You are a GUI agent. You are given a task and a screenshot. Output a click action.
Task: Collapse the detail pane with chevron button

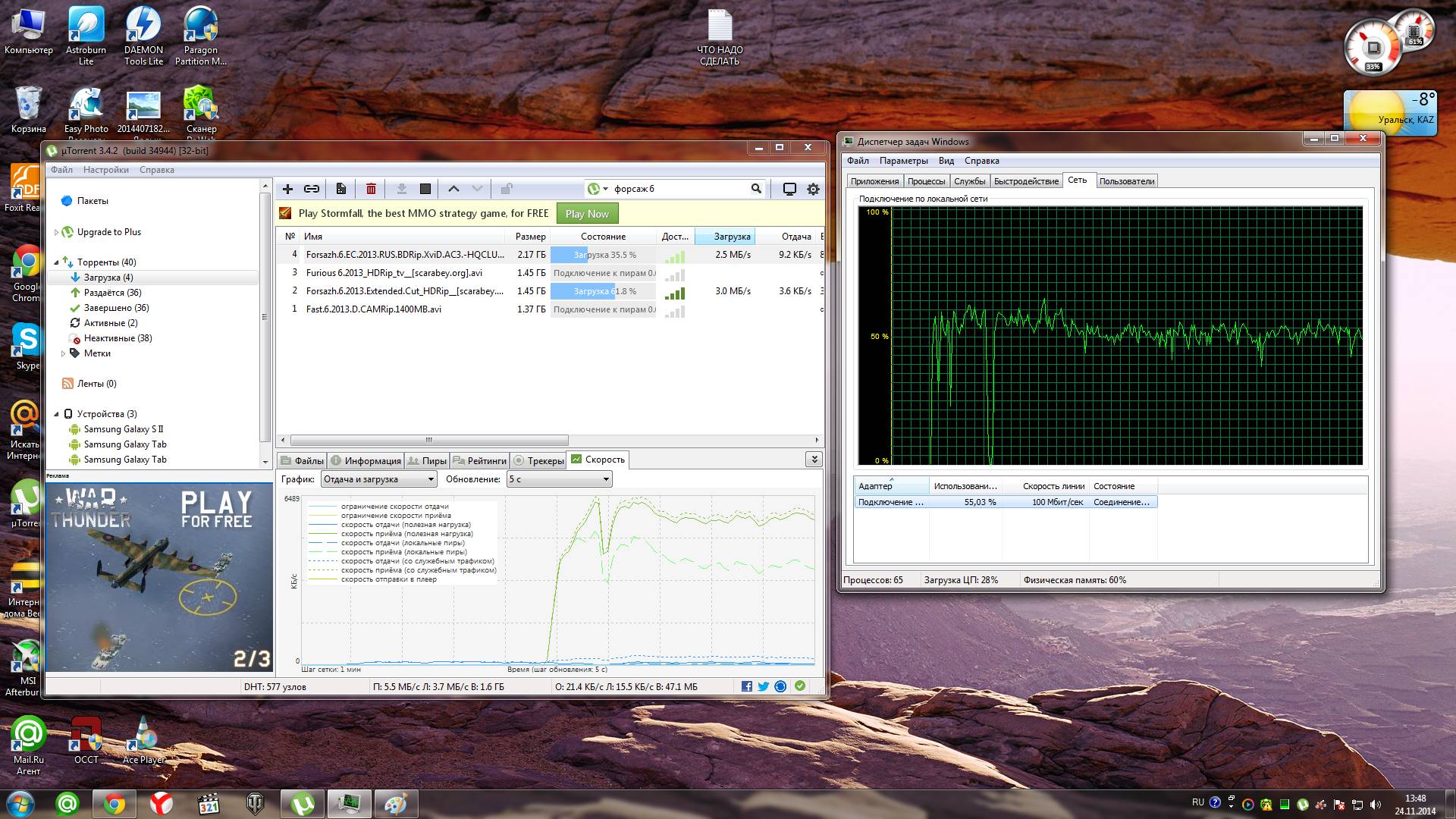(x=814, y=459)
